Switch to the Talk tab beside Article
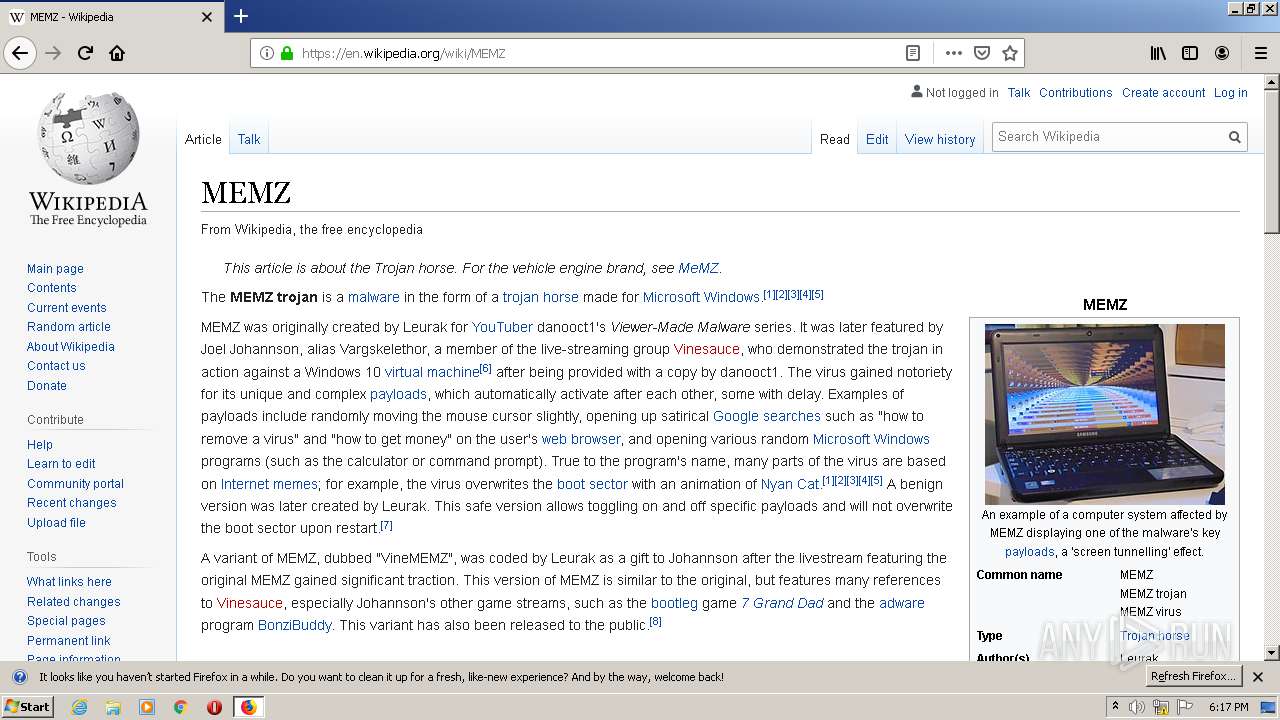This screenshot has width=1280, height=720. coord(249,139)
